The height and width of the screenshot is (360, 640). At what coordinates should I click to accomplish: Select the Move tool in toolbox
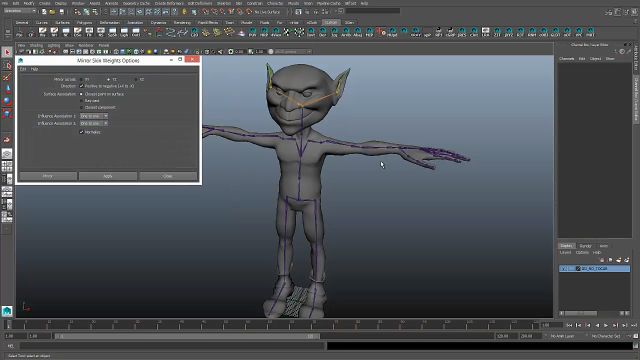tap(7, 89)
